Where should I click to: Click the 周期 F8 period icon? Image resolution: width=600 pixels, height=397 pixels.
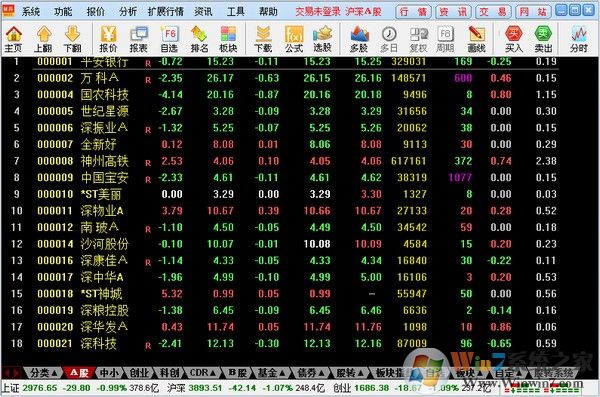coord(445,39)
